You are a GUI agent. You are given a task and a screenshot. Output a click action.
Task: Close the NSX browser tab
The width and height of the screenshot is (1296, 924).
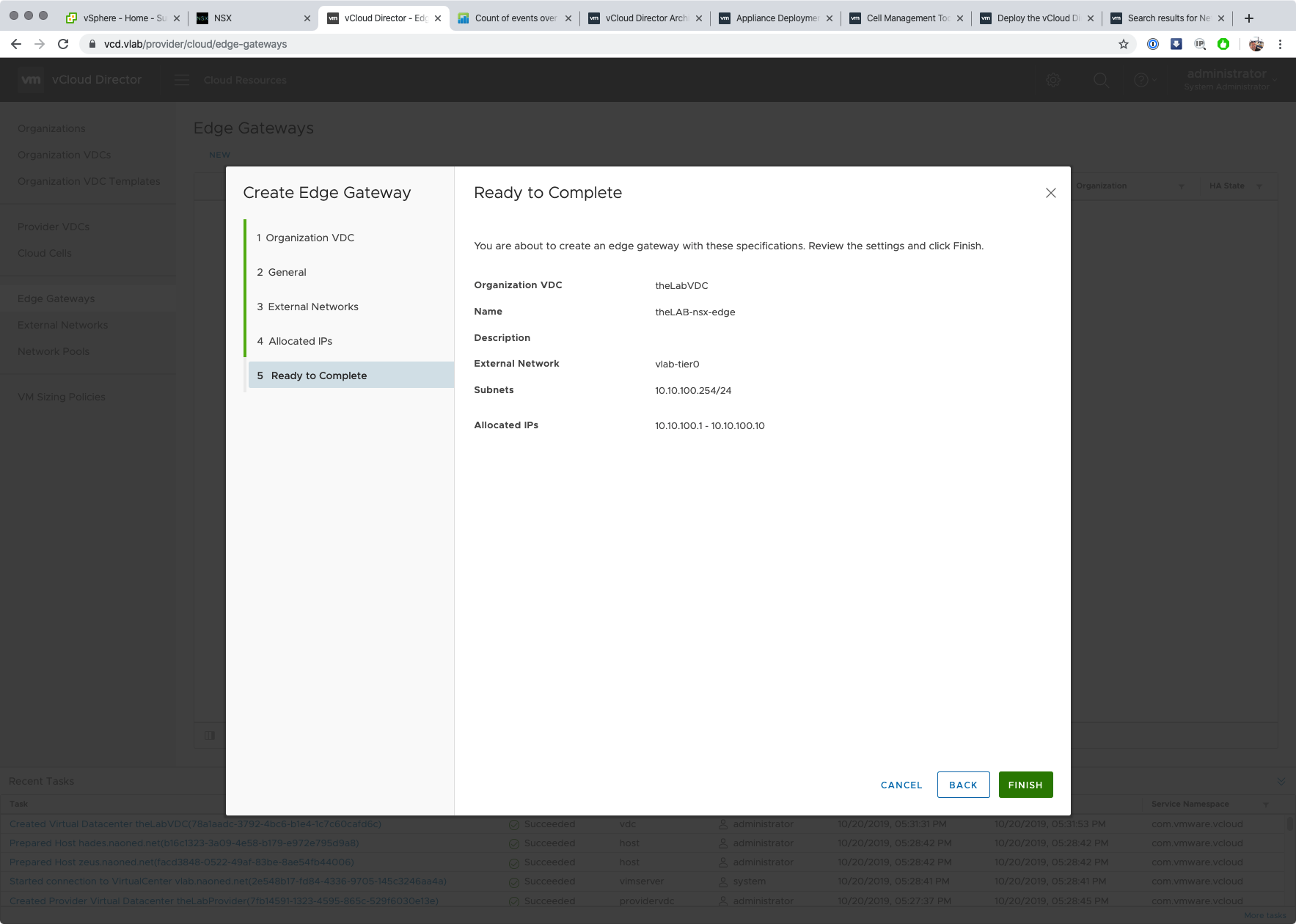(x=307, y=18)
